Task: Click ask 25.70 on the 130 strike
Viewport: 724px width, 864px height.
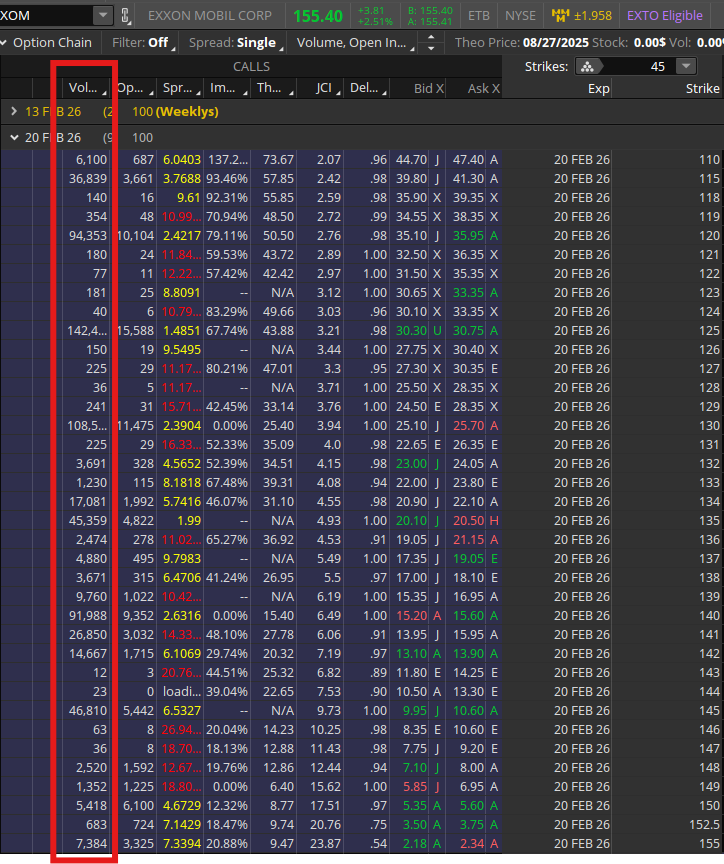Action: [468, 426]
